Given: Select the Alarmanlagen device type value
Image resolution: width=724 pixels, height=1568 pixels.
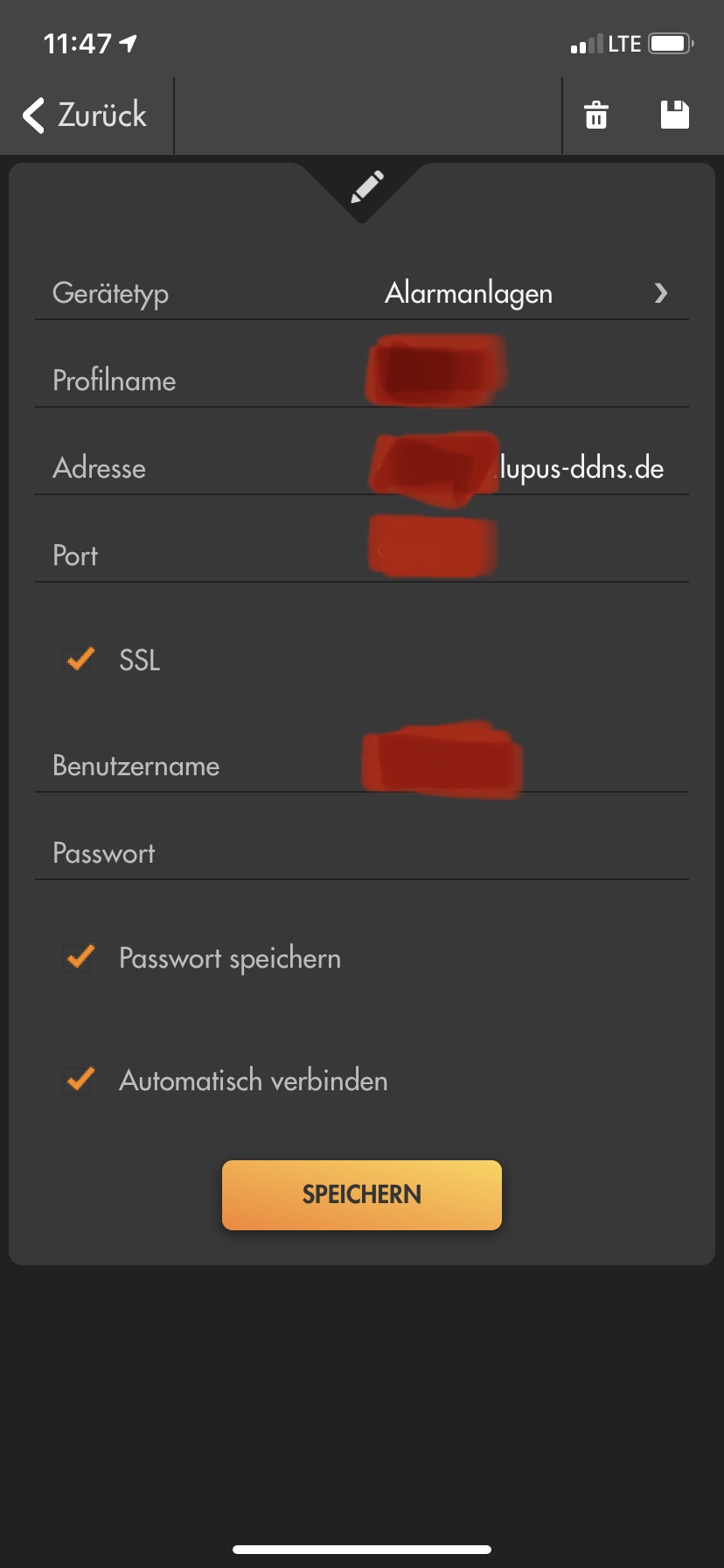Looking at the screenshot, I should (x=469, y=293).
